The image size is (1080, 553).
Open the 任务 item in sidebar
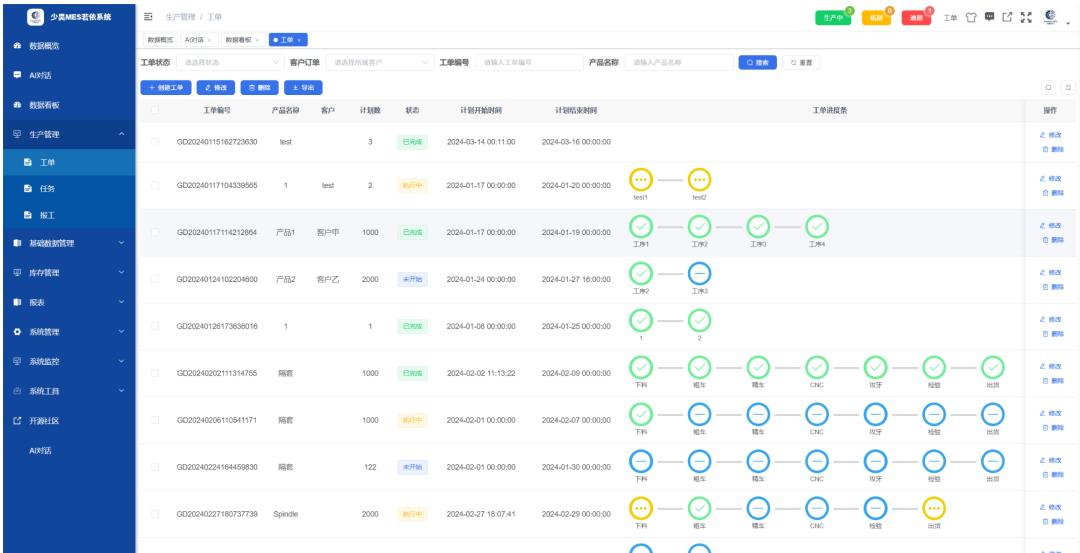point(68,189)
